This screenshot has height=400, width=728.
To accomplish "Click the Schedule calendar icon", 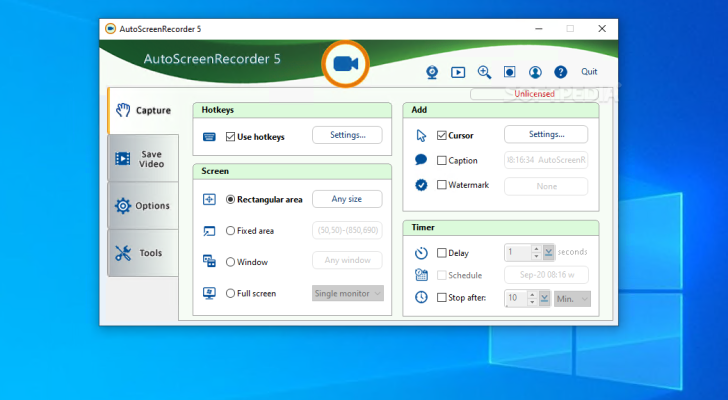I will click(421, 275).
